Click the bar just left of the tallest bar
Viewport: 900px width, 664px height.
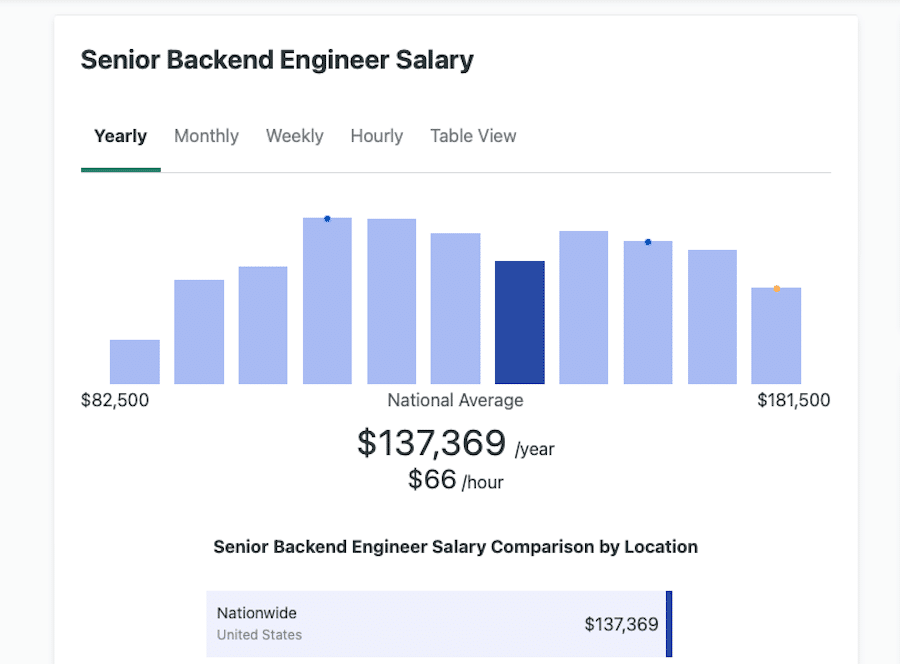point(263,325)
